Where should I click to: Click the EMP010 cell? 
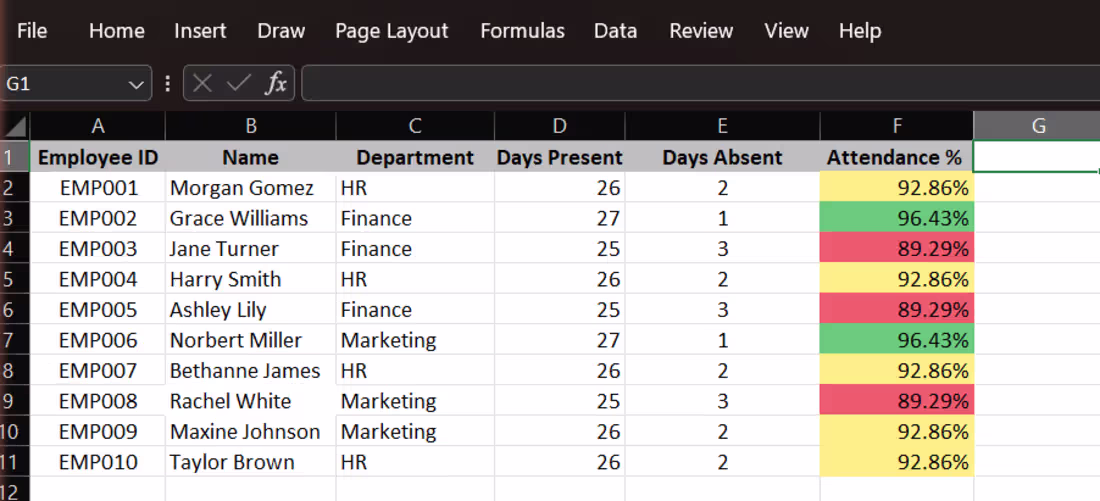[98, 462]
